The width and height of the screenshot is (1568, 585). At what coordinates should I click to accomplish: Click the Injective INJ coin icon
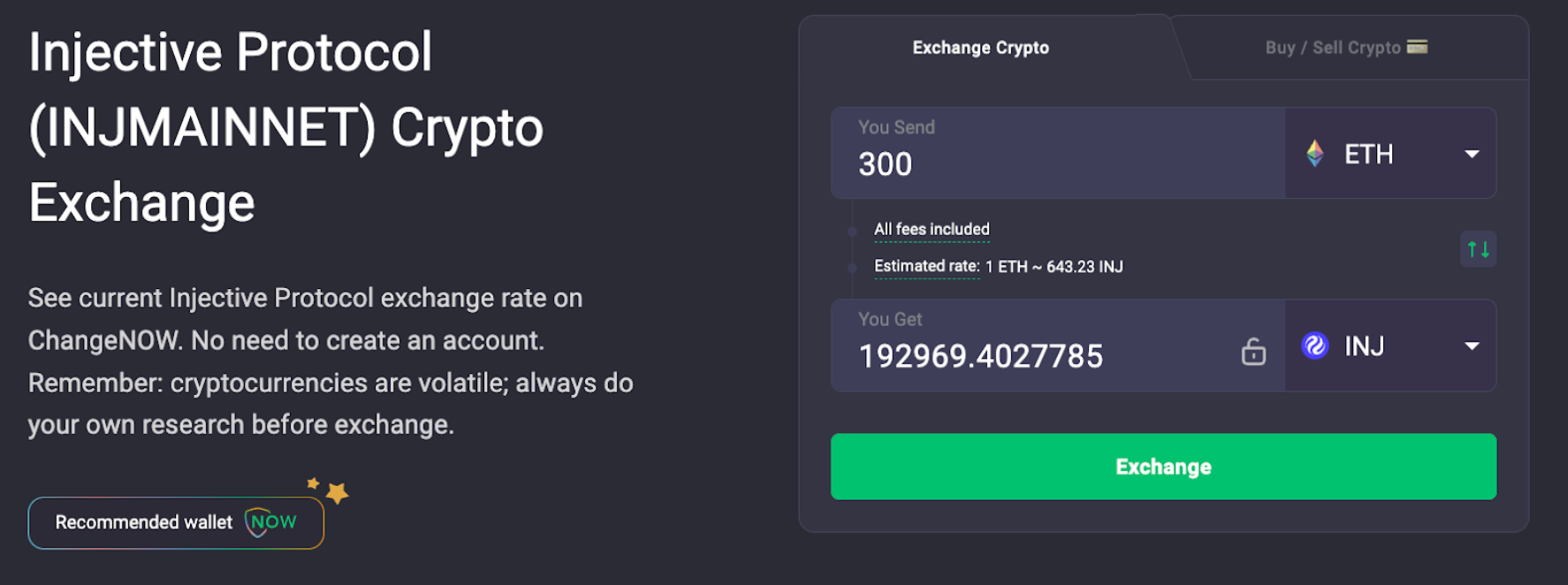[1317, 346]
